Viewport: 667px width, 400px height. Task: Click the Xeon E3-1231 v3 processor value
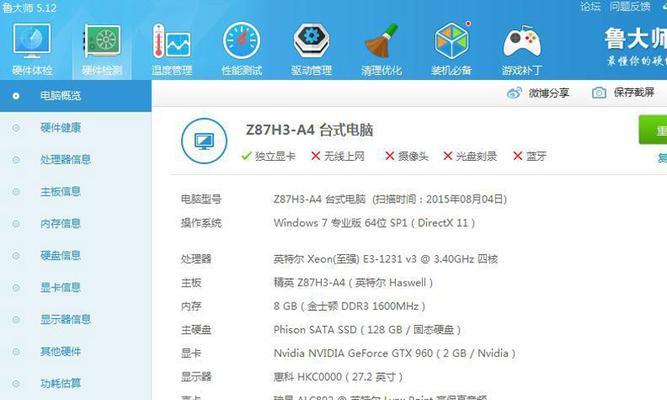(385, 259)
